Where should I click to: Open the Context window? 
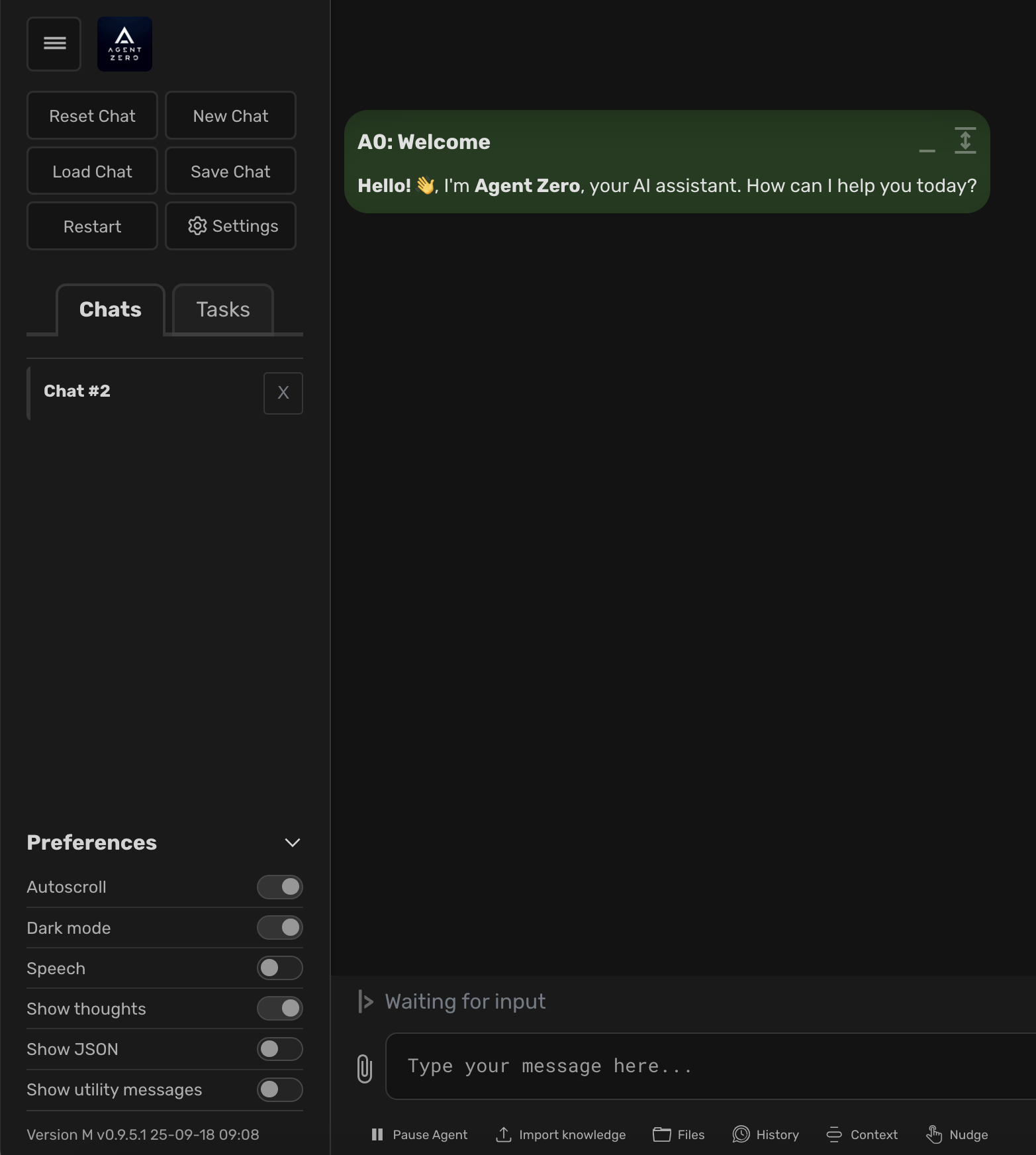point(862,1134)
